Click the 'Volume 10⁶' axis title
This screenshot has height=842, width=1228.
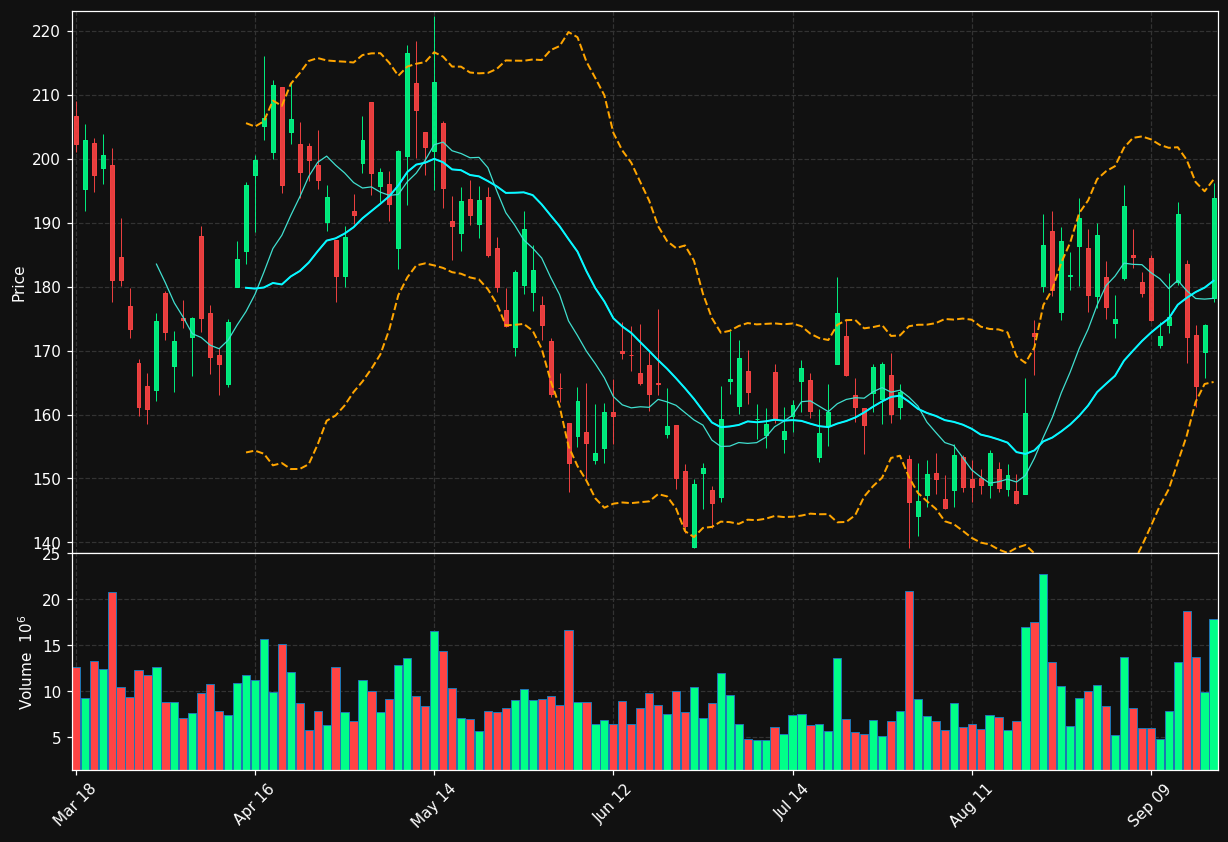(26, 662)
